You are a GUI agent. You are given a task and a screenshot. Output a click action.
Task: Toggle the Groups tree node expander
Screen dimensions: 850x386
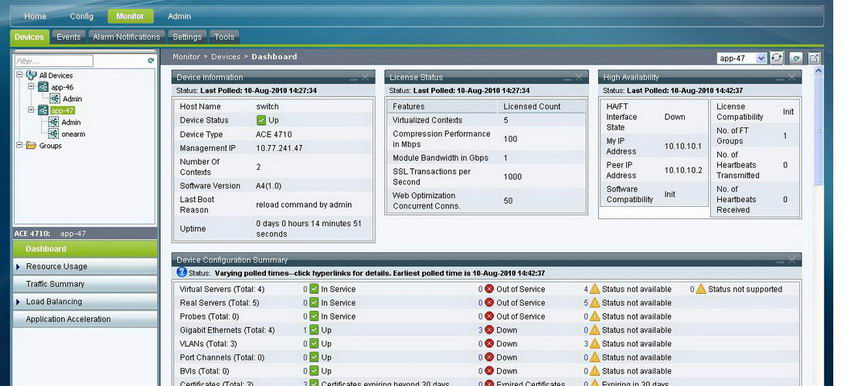[20, 145]
